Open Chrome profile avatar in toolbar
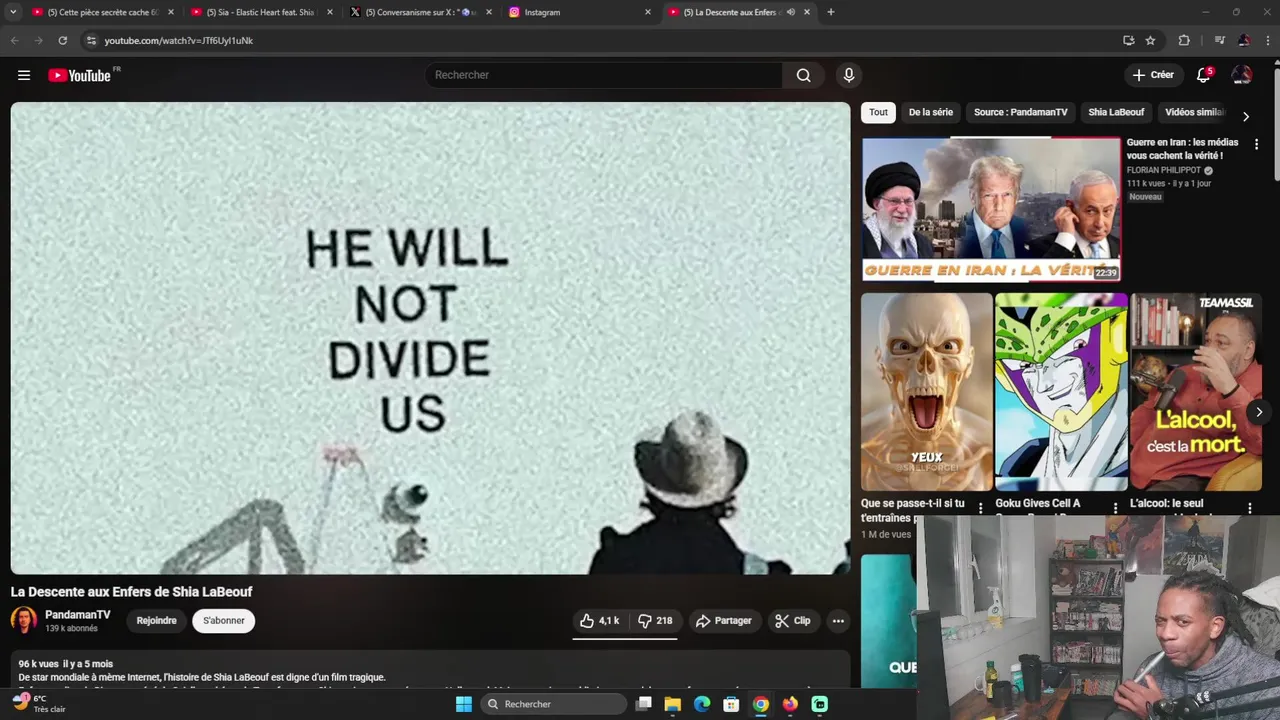This screenshot has width=1280, height=720. 1244,41
